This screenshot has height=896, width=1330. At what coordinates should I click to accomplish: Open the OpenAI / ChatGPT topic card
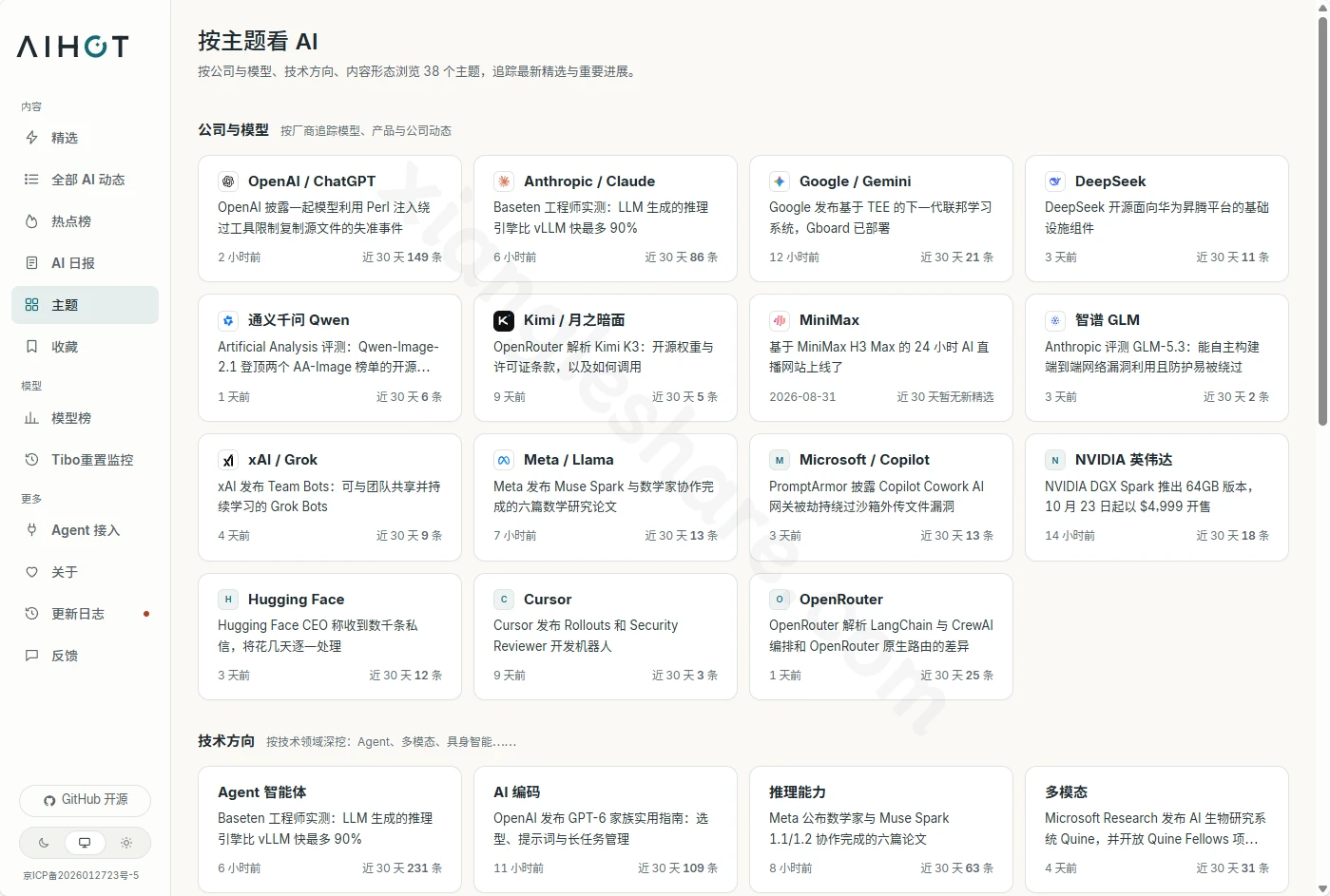click(330, 219)
